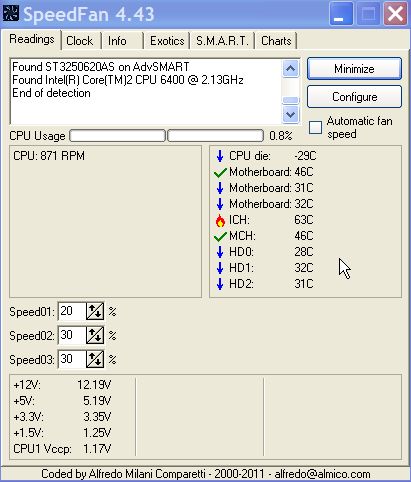This screenshot has height=482, width=411.
Task: Click the 'Found Intel(R) Core(TM)2 CPU 6400' line
Action: tap(128, 80)
